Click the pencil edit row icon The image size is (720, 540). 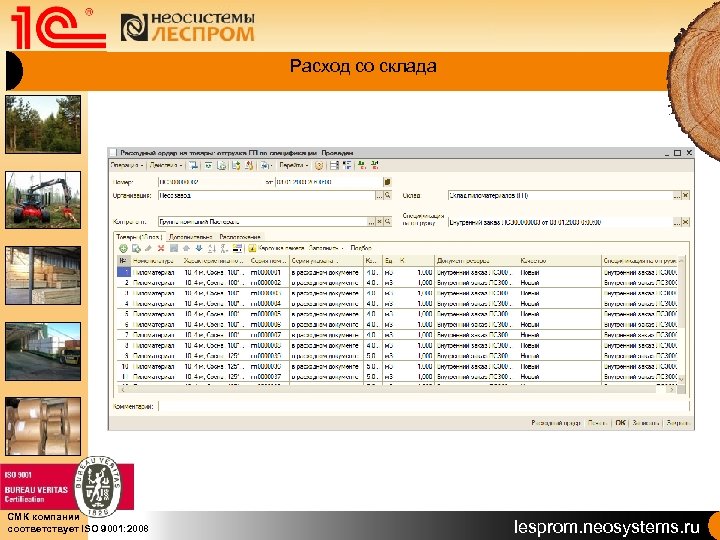tap(148, 248)
